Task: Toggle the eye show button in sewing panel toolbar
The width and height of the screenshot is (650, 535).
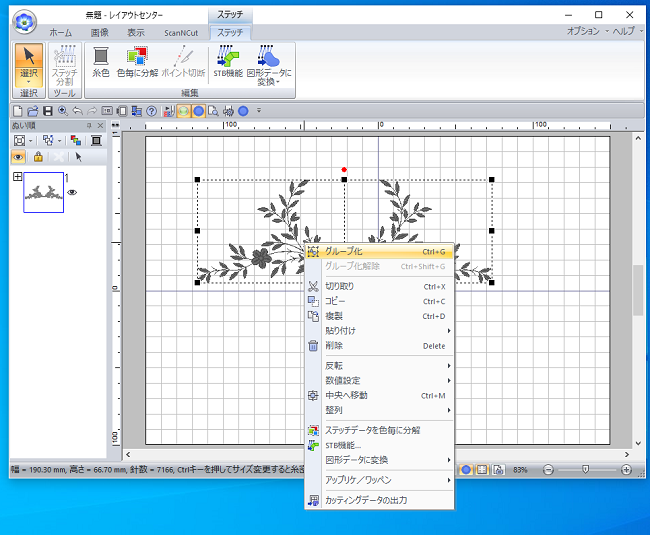Action: [19, 157]
